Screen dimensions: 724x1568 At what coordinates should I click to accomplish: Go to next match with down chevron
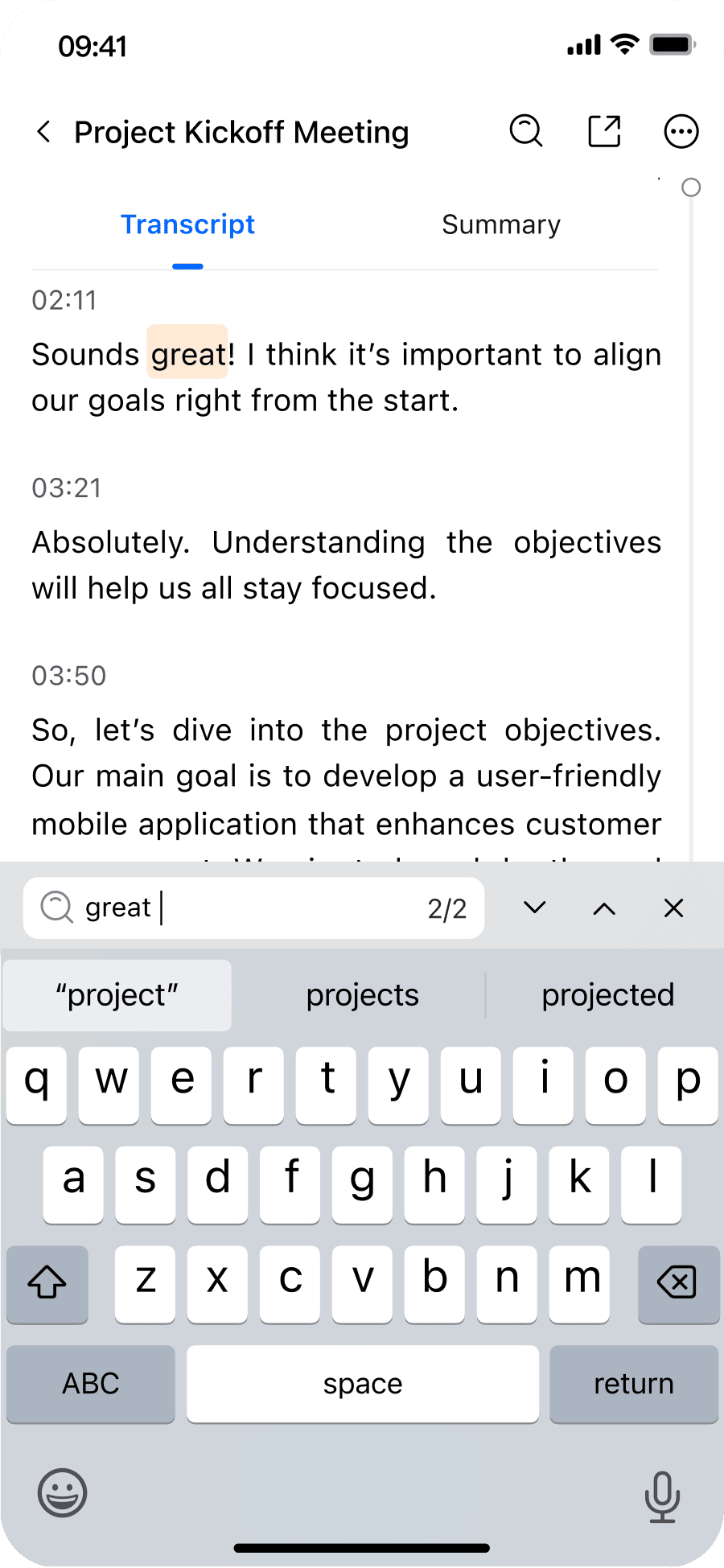[x=535, y=908]
